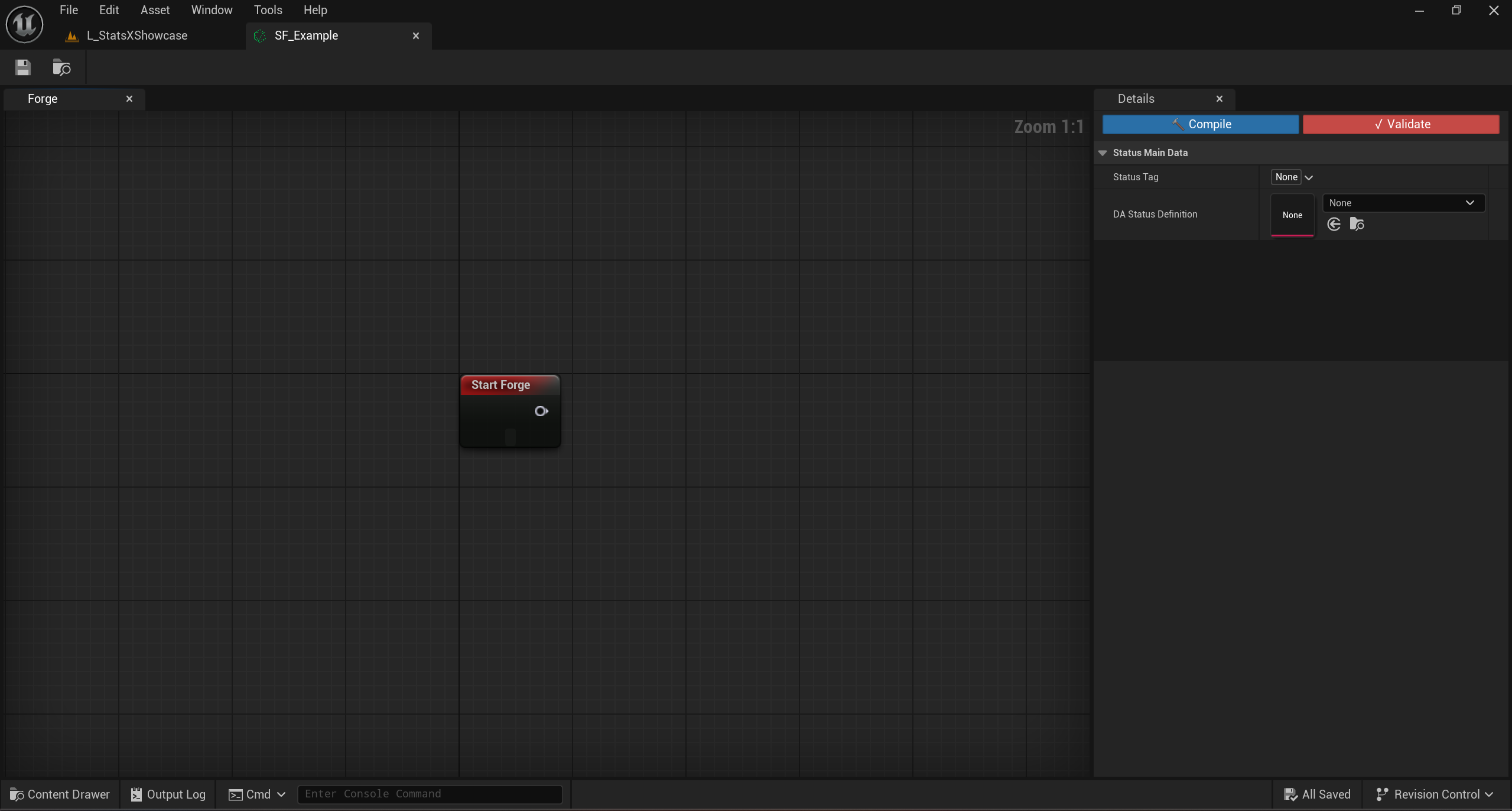Collapse the Status Main Data section
1512x811 pixels.
[1102, 153]
